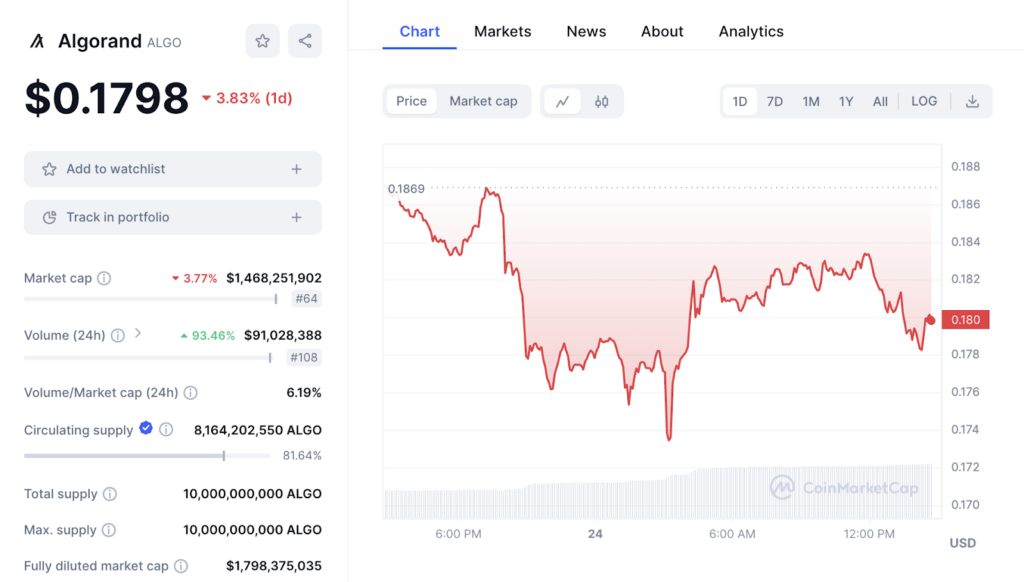Click the star favorite icon
This screenshot has width=1024, height=582.
pyautogui.click(x=262, y=41)
